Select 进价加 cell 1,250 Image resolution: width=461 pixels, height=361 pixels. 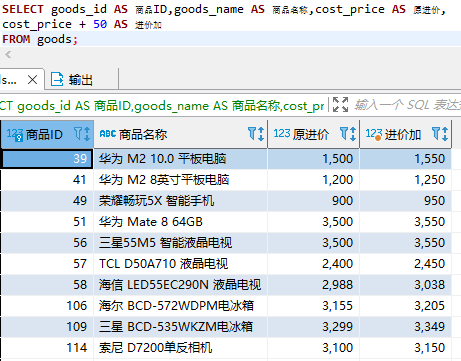click(405, 180)
